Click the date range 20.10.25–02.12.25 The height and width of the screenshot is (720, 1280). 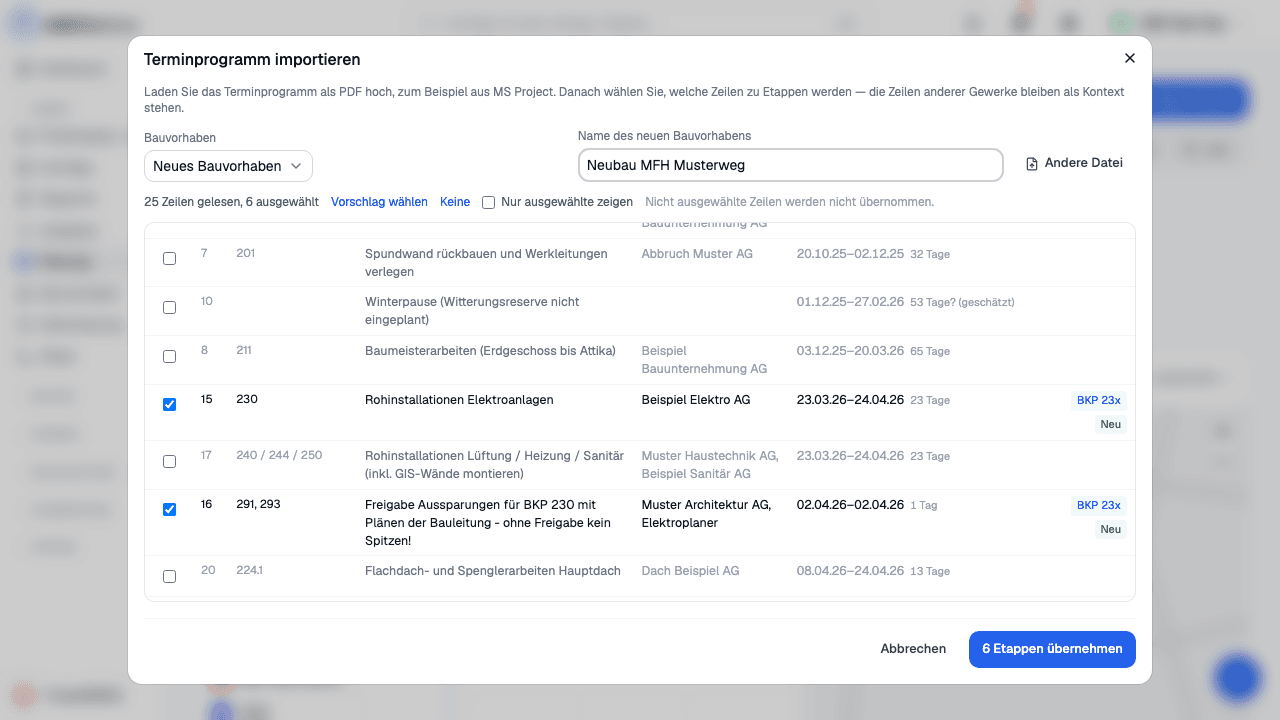[x=850, y=254]
